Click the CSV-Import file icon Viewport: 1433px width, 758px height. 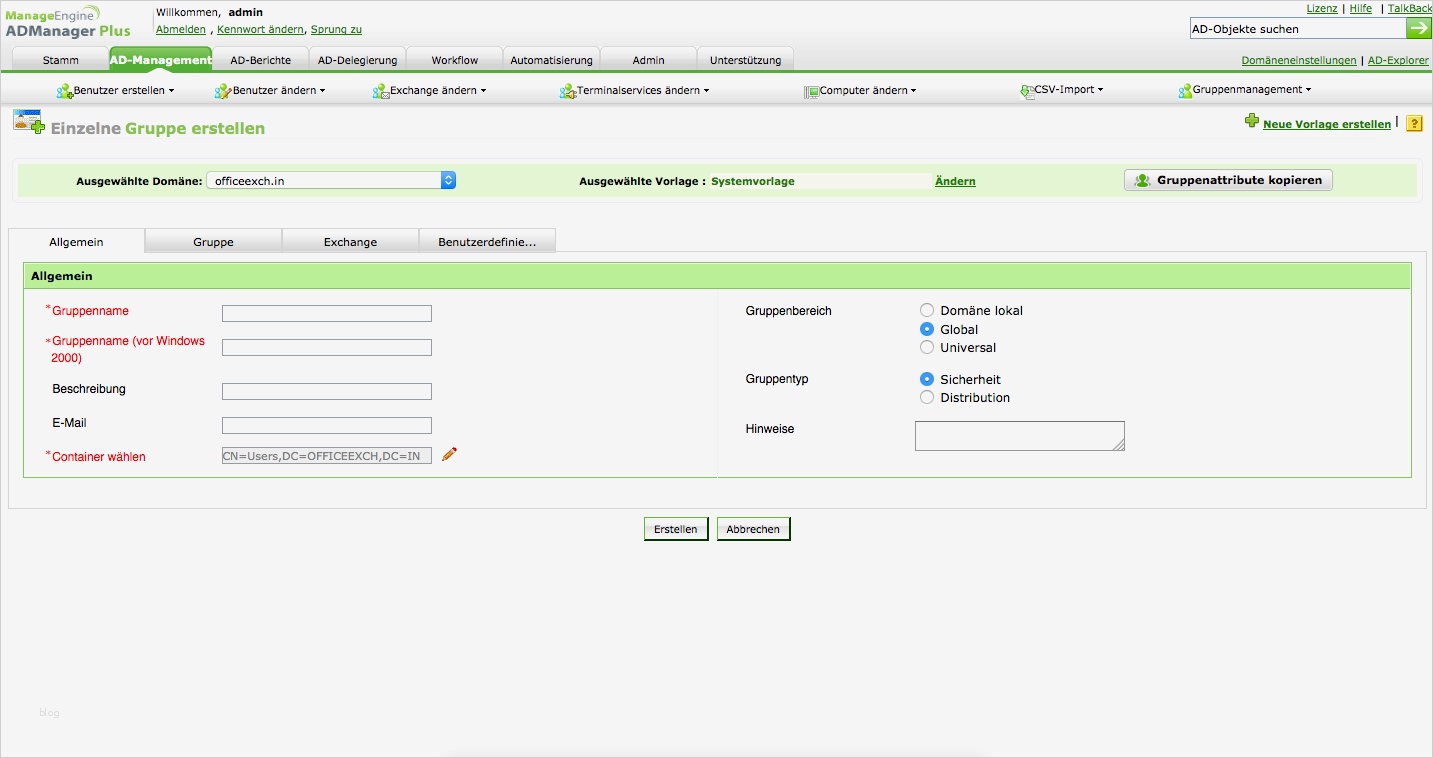[1027, 91]
